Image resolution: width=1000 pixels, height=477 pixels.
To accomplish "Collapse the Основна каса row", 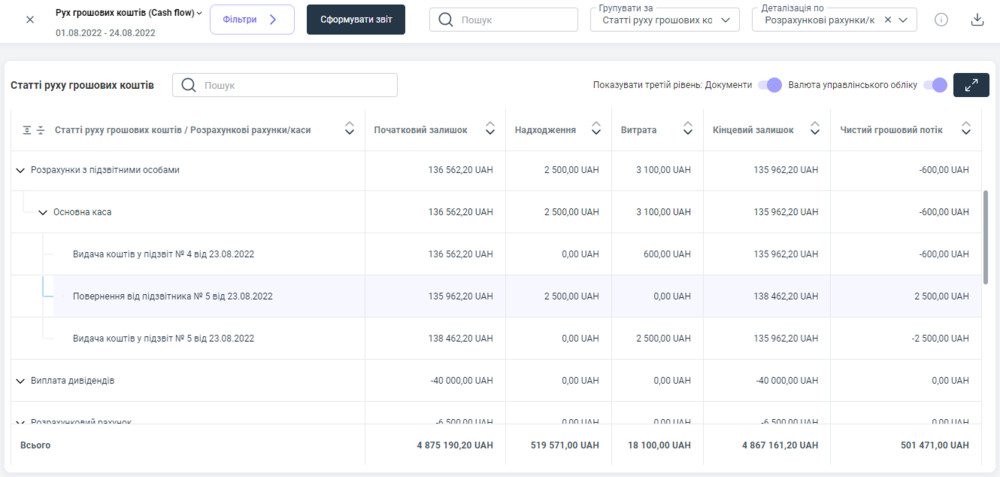I will click(42, 212).
